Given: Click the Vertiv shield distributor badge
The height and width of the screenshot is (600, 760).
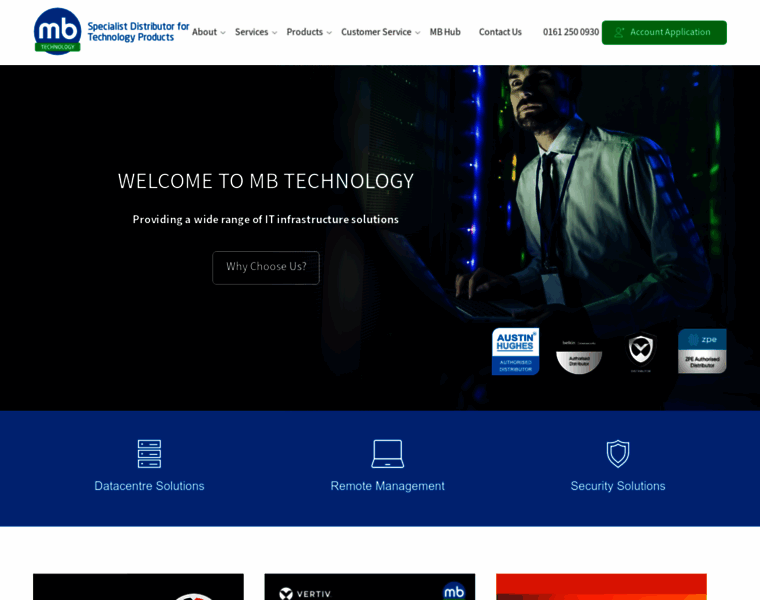Looking at the screenshot, I should tap(641, 350).
